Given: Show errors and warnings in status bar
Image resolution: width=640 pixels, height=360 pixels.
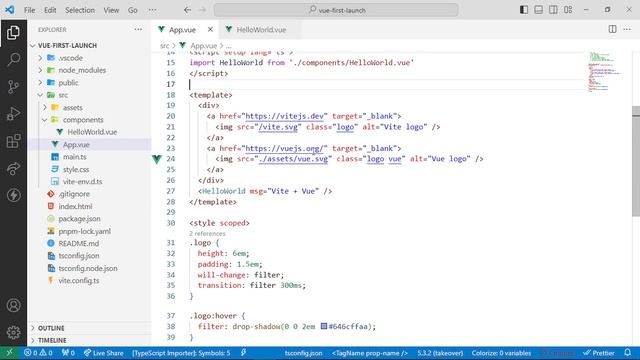Looking at the screenshot, I should (38, 353).
